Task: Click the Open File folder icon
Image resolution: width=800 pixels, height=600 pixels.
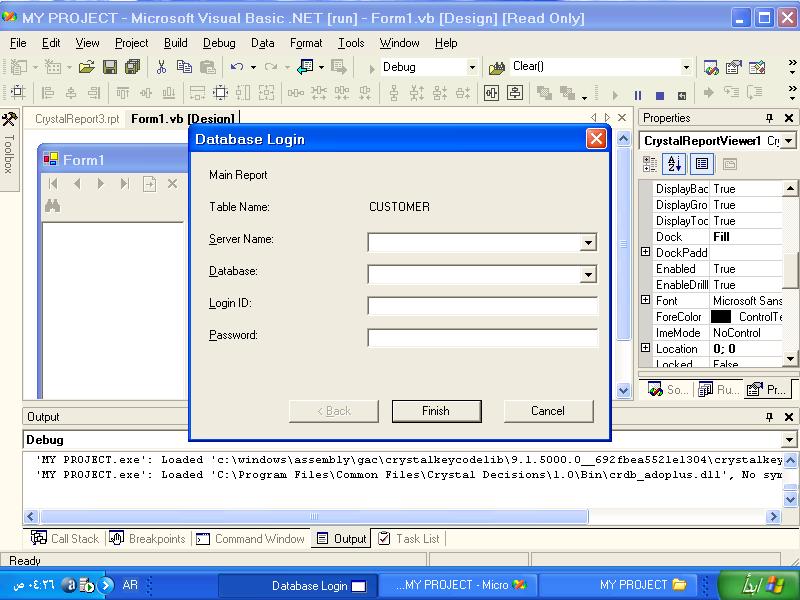Action: click(x=87, y=67)
